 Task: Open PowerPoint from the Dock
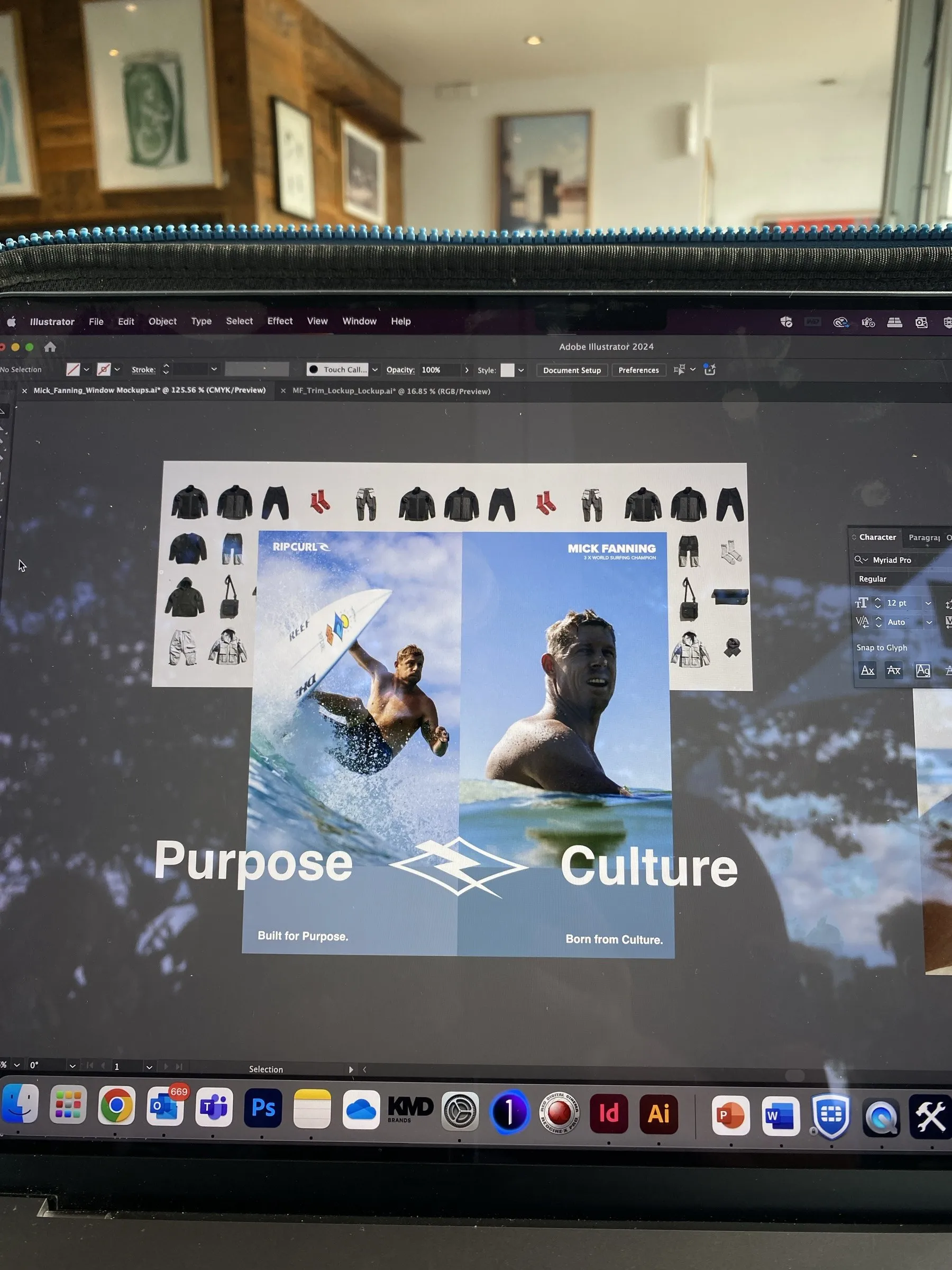click(x=730, y=1115)
